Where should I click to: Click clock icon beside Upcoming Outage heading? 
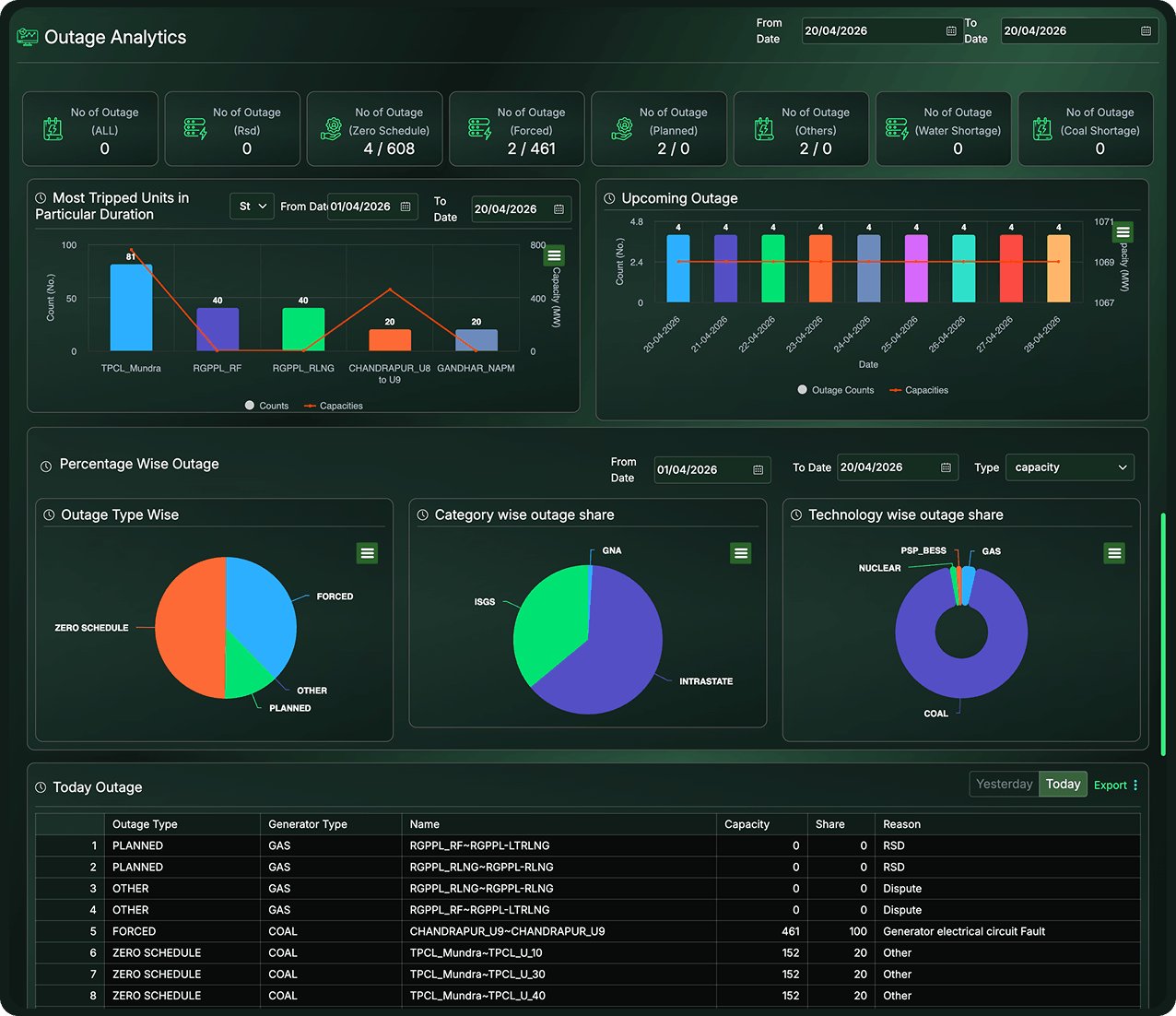pyautogui.click(x=609, y=199)
